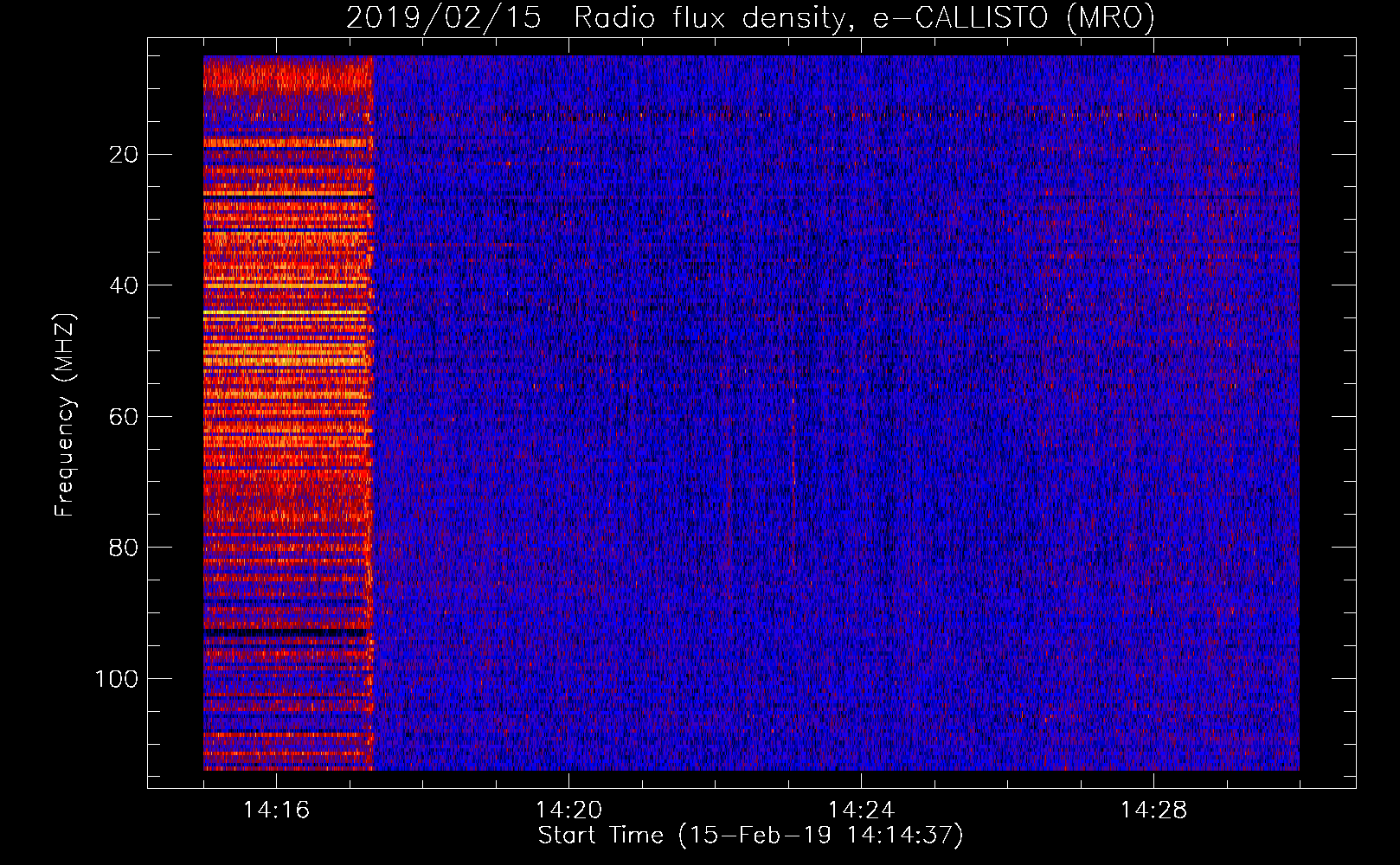Image resolution: width=1400 pixels, height=865 pixels.
Task: Click the 'Frequency (MHZ)' axis label
Action: pyautogui.click(x=65, y=415)
